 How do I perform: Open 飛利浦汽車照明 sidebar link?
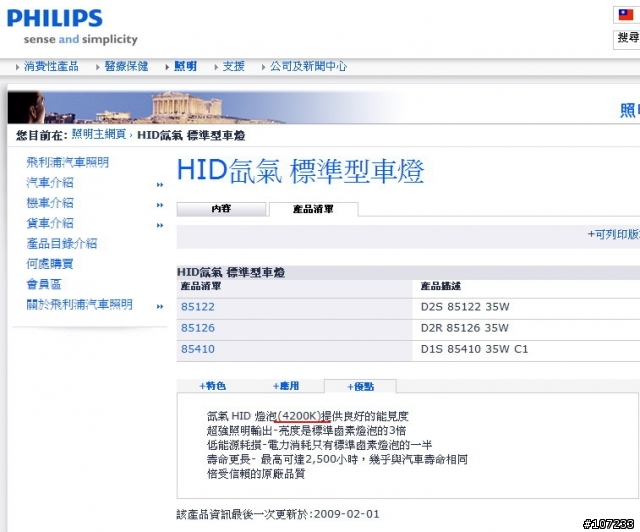[x=68, y=162]
